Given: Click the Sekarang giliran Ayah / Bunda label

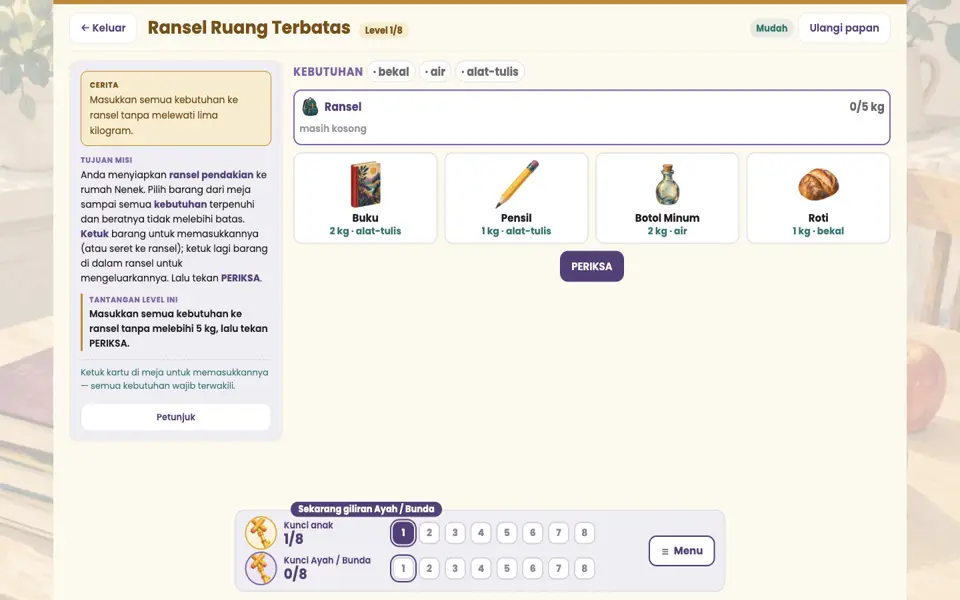Looking at the screenshot, I should point(366,509).
